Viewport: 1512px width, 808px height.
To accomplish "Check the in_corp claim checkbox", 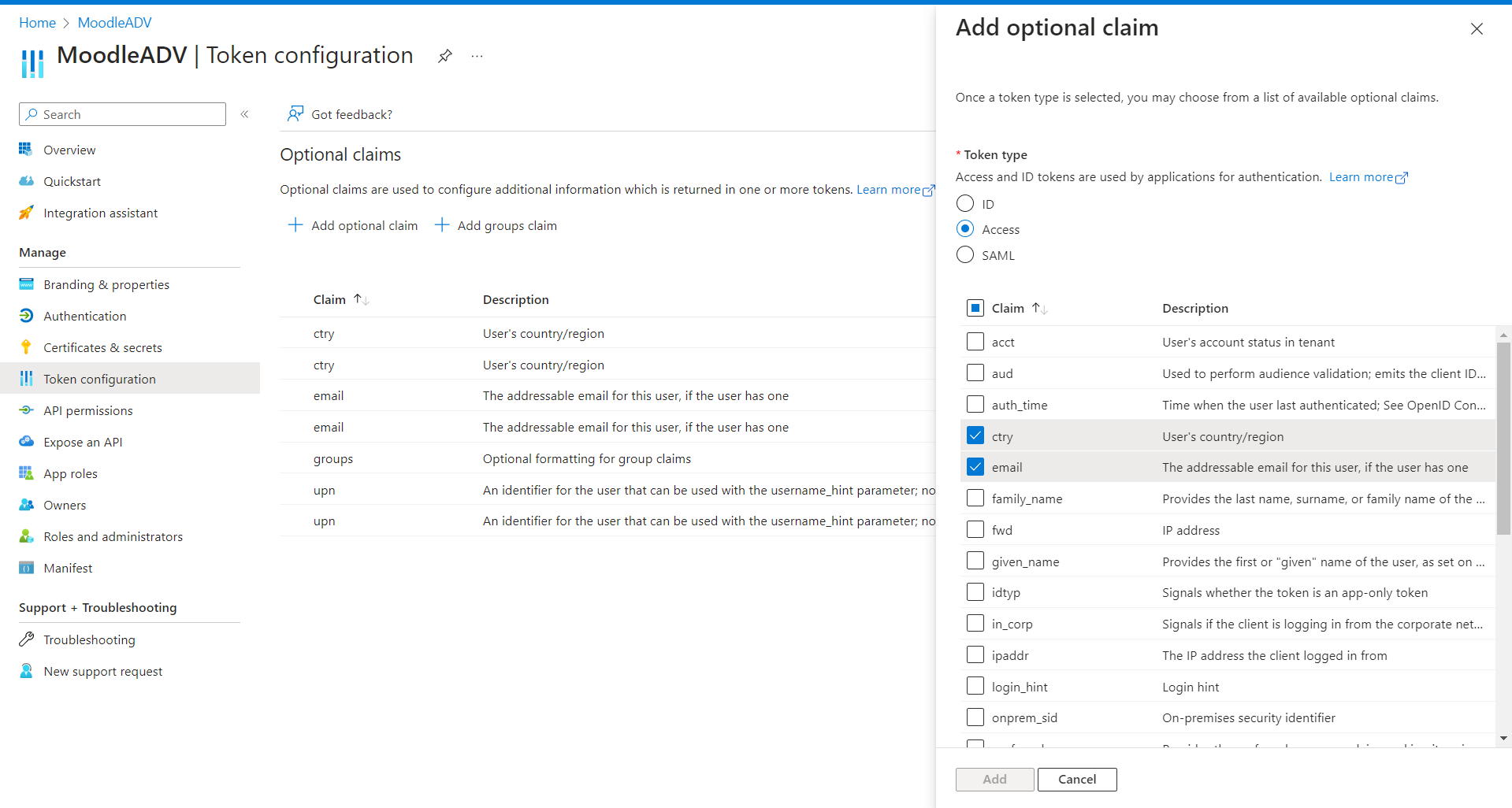I will tap(975, 623).
